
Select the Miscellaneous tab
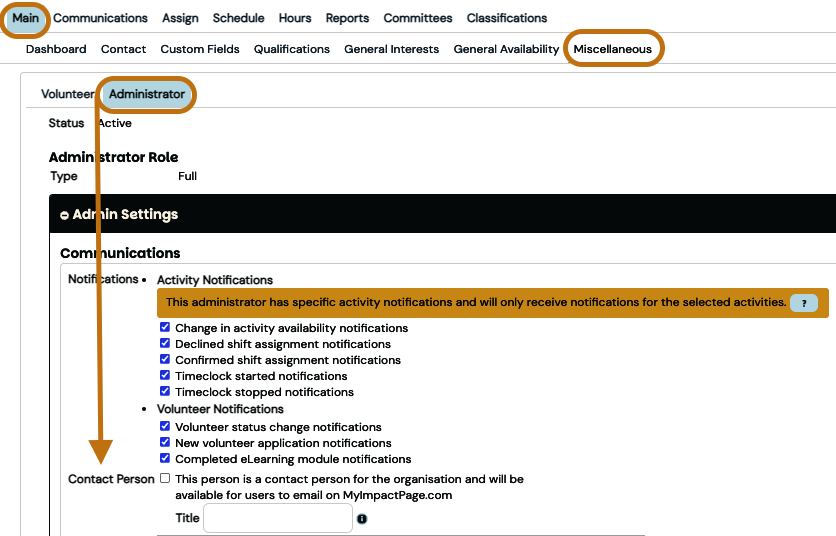coord(612,49)
